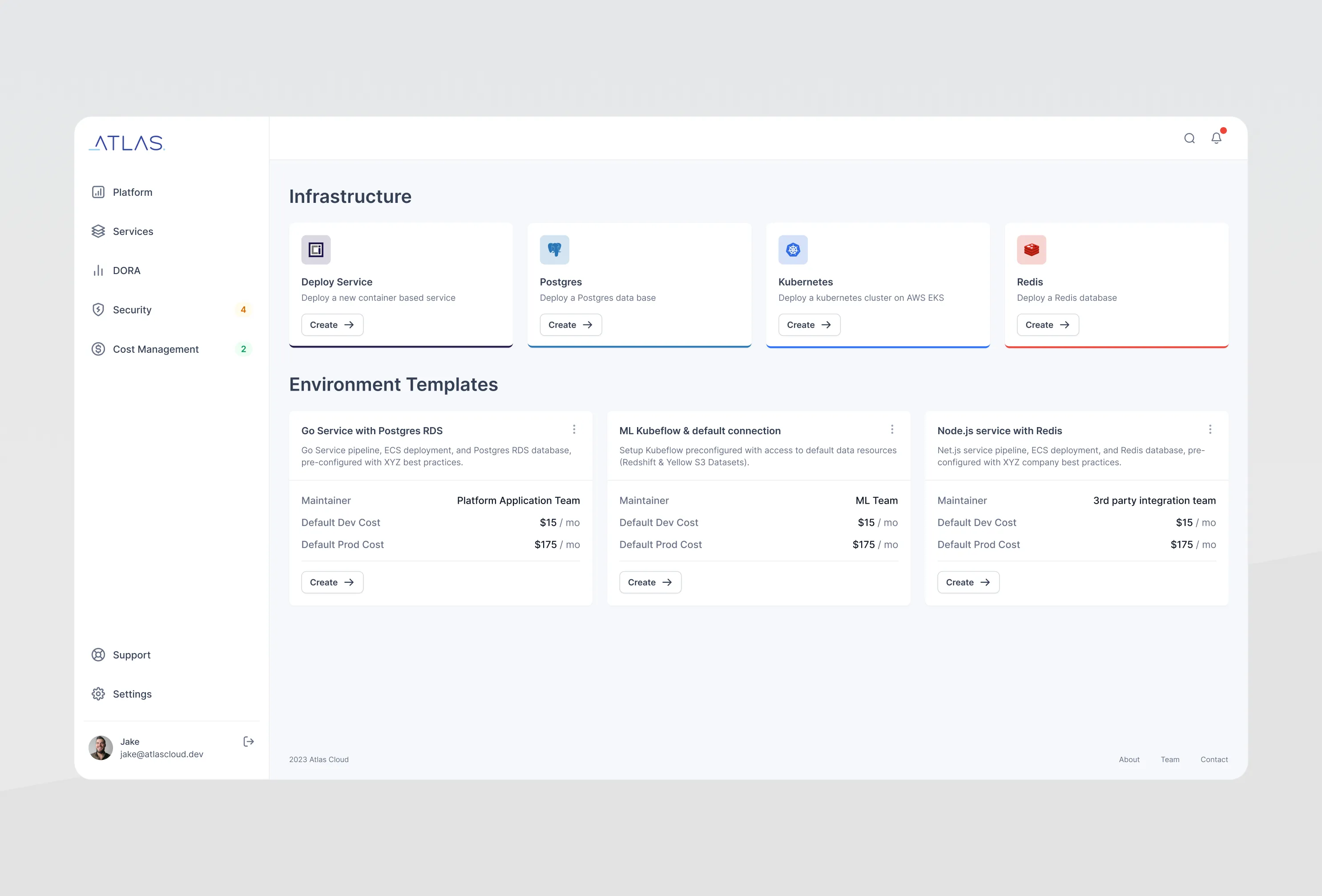Click the 'Node.js service with Redis' title

[x=1000, y=431]
